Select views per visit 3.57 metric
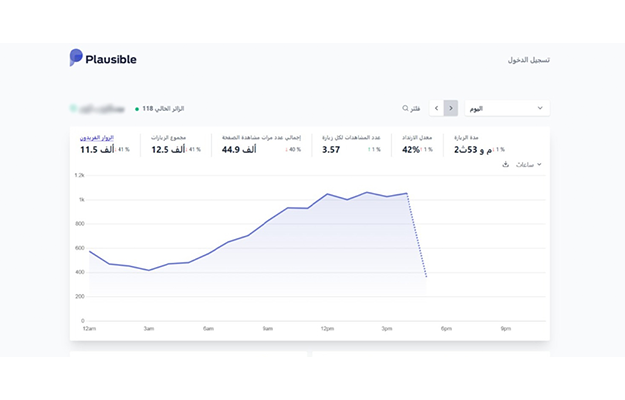This screenshot has height=400, width=625. click(x=352, y=144)
